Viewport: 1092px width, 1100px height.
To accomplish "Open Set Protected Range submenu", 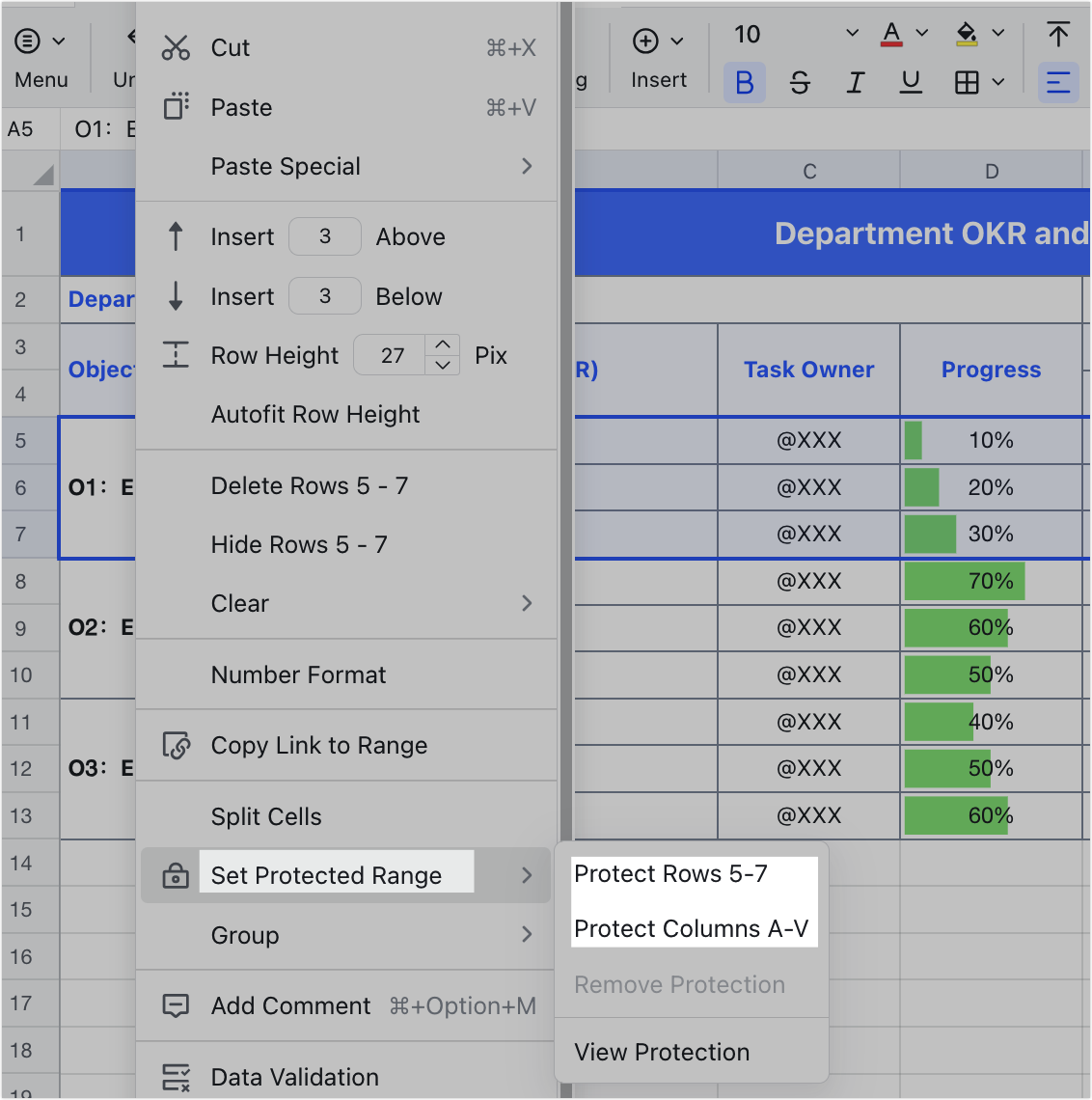I will pyautogui.click(x=345, y=875).
